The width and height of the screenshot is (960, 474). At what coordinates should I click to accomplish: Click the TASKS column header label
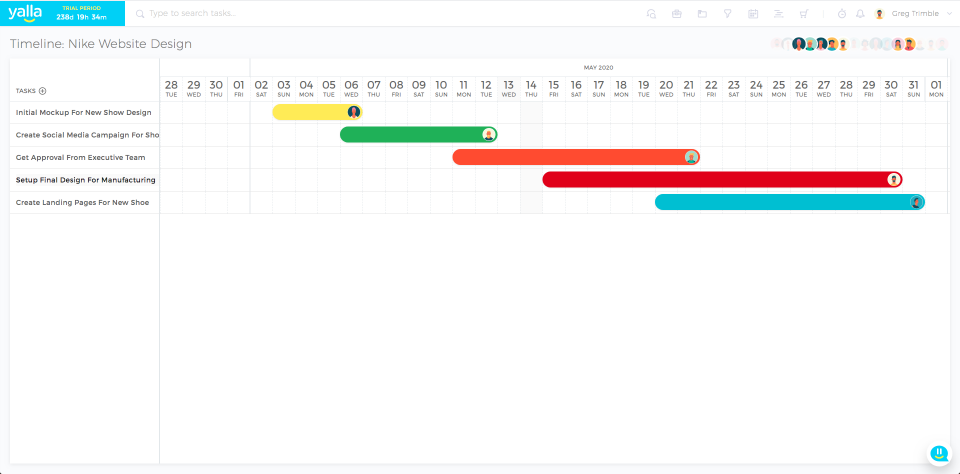tap(26, 91)
